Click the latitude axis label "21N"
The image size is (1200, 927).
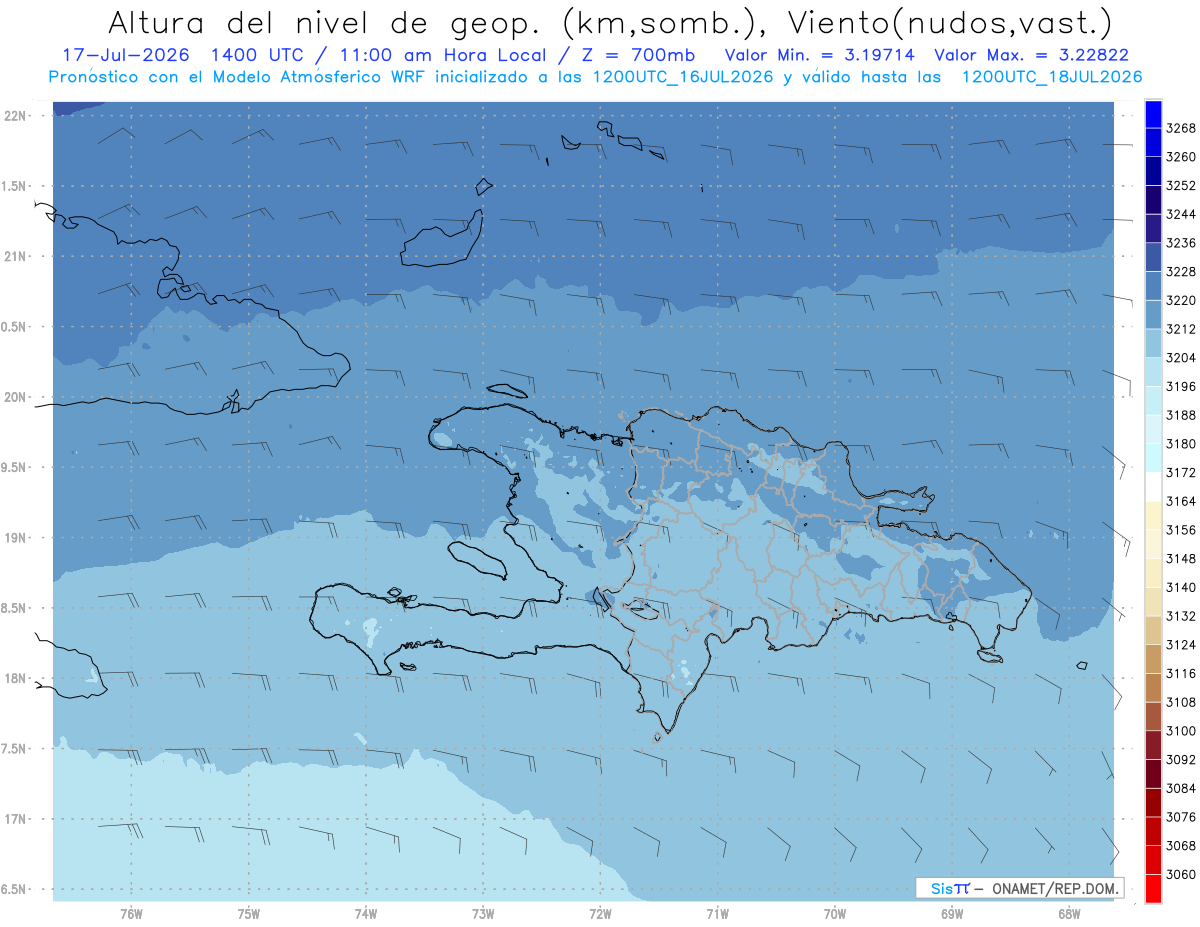(x=15, y=257)
